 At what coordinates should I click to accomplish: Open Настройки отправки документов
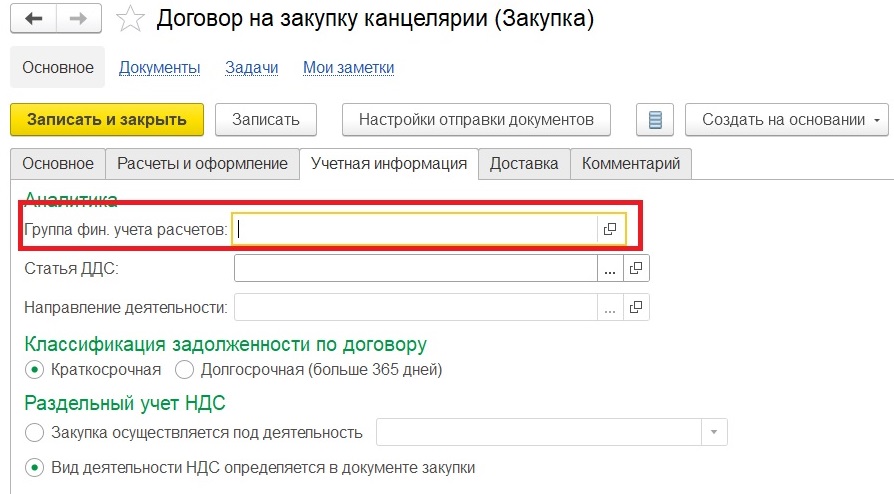point(476,120)
